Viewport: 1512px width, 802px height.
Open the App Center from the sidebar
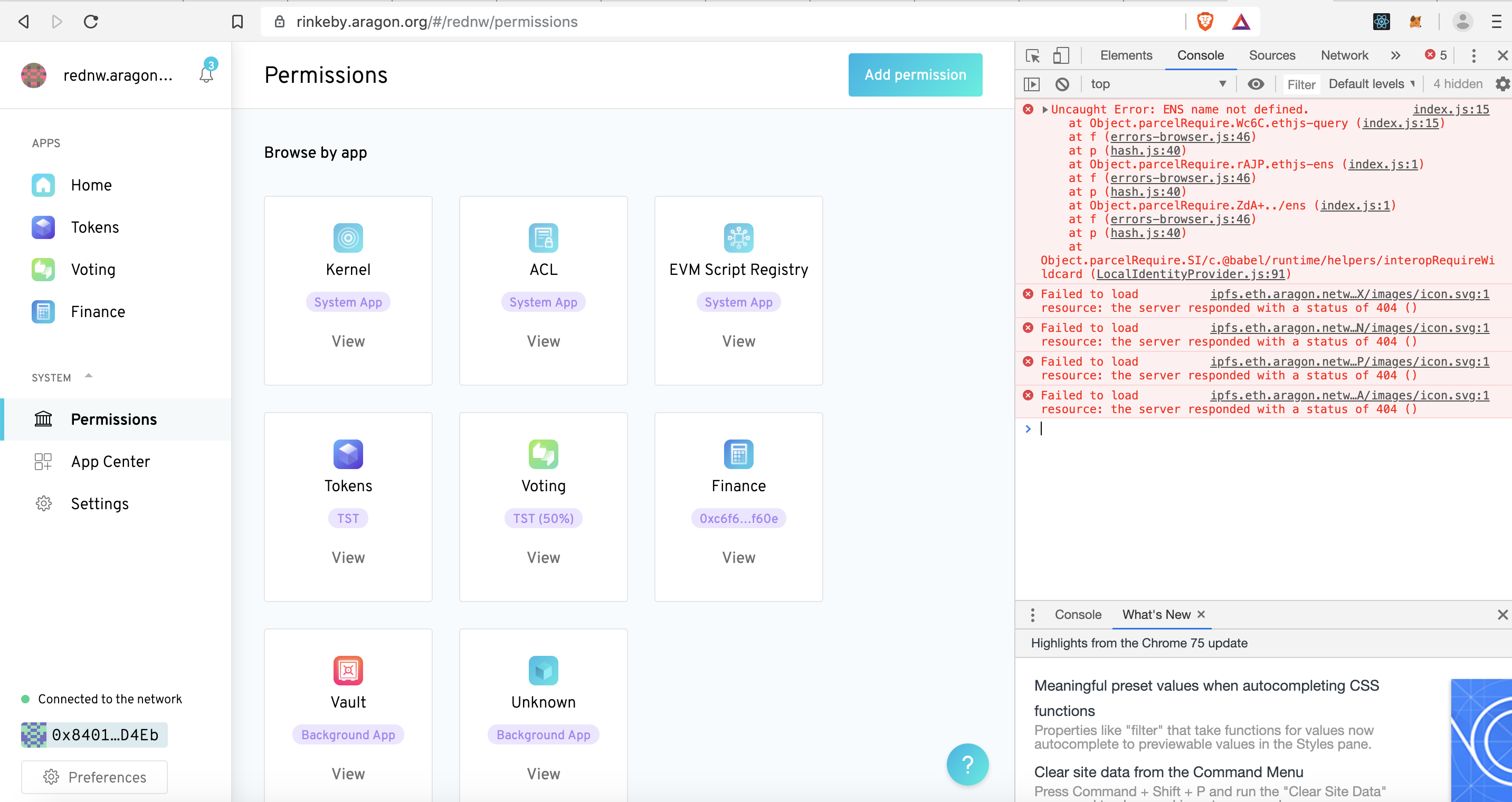(110, 461)
